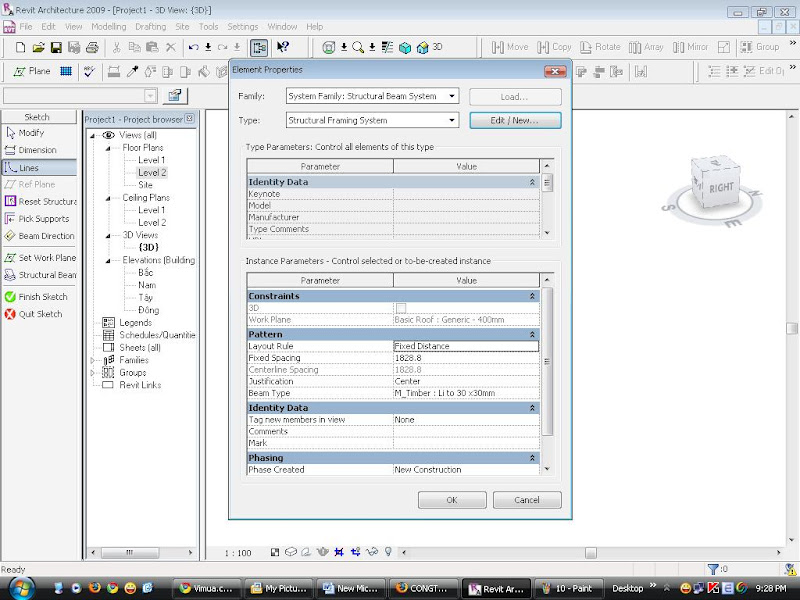Open the type selector dropdown on options bar
Image resolution: width=800 pixels, height=600 pixels.
[151, 95]
